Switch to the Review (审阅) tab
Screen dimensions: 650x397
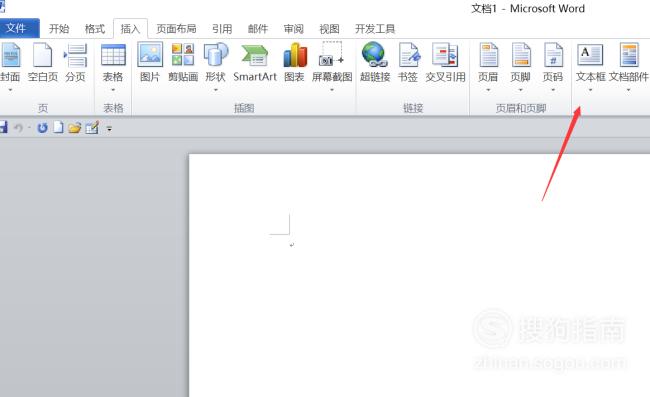coord(293,29)
